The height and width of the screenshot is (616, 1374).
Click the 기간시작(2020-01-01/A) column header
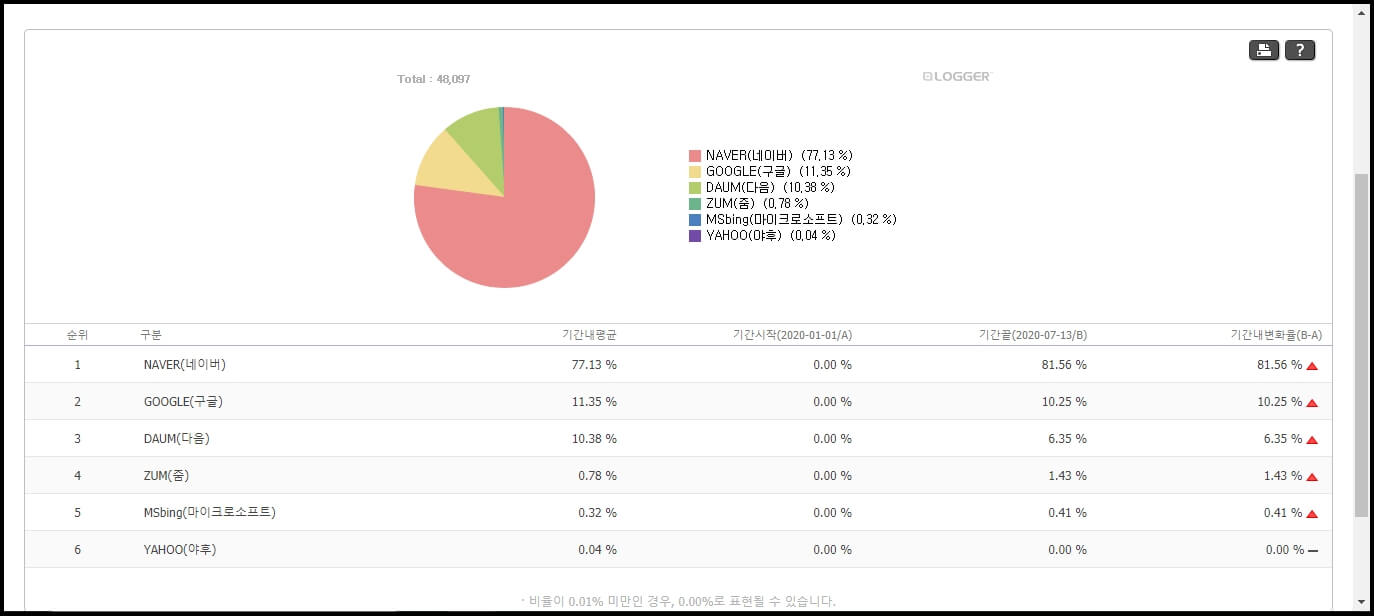[x=792, y=335]
